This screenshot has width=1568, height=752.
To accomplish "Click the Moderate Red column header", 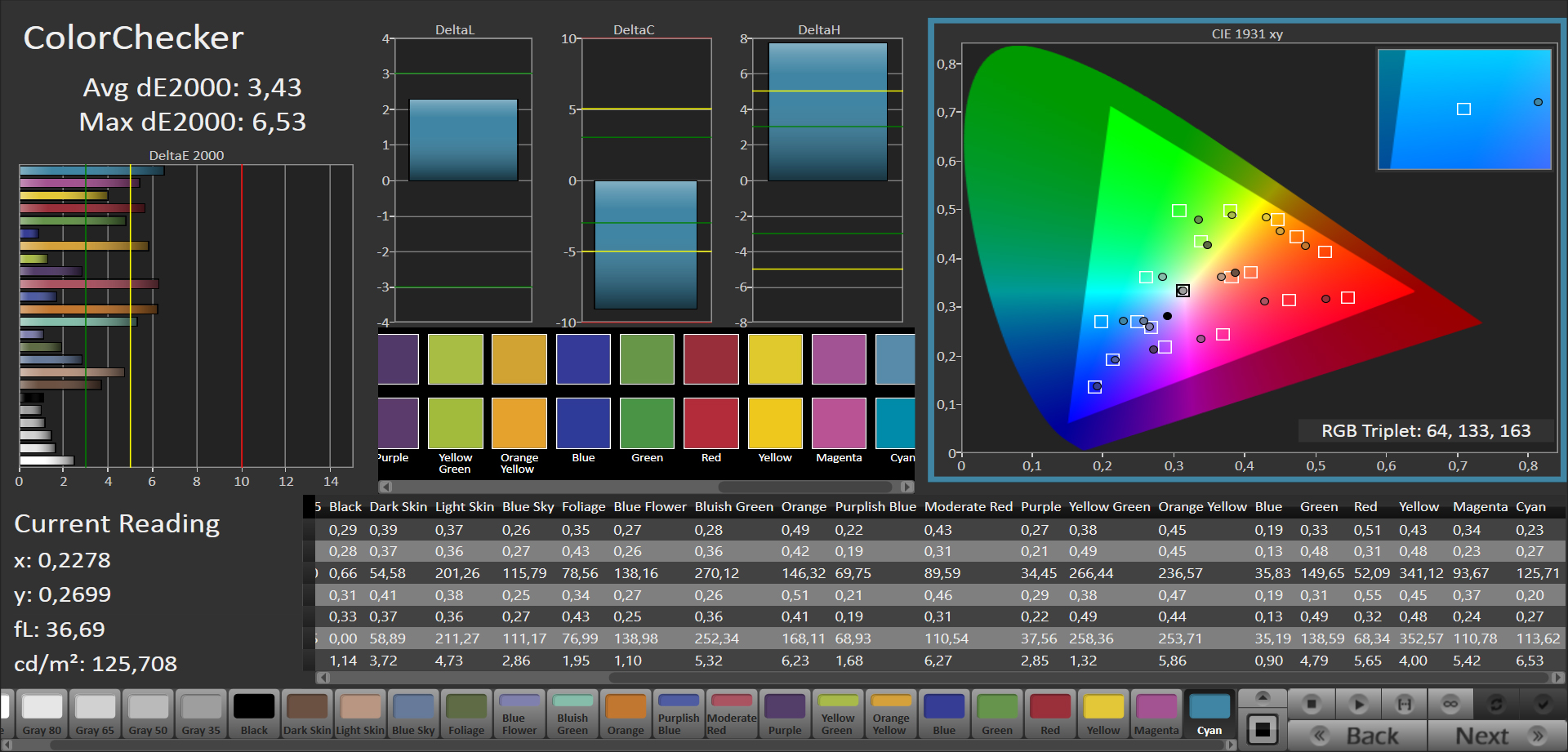I will tap(968, 506).
